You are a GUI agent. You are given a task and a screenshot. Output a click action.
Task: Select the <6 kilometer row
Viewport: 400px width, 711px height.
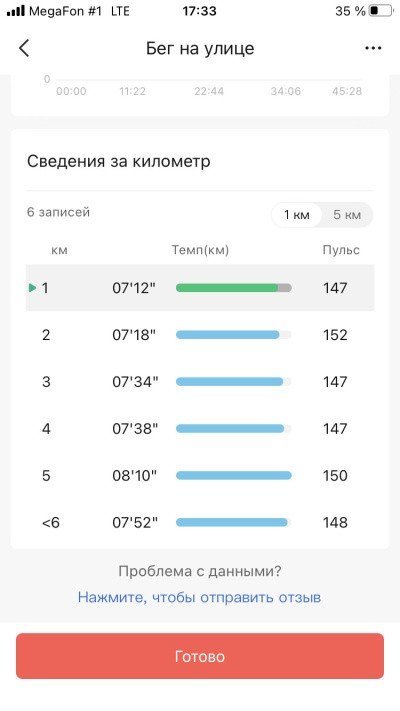pyautogui.click(x=200, y=522)
